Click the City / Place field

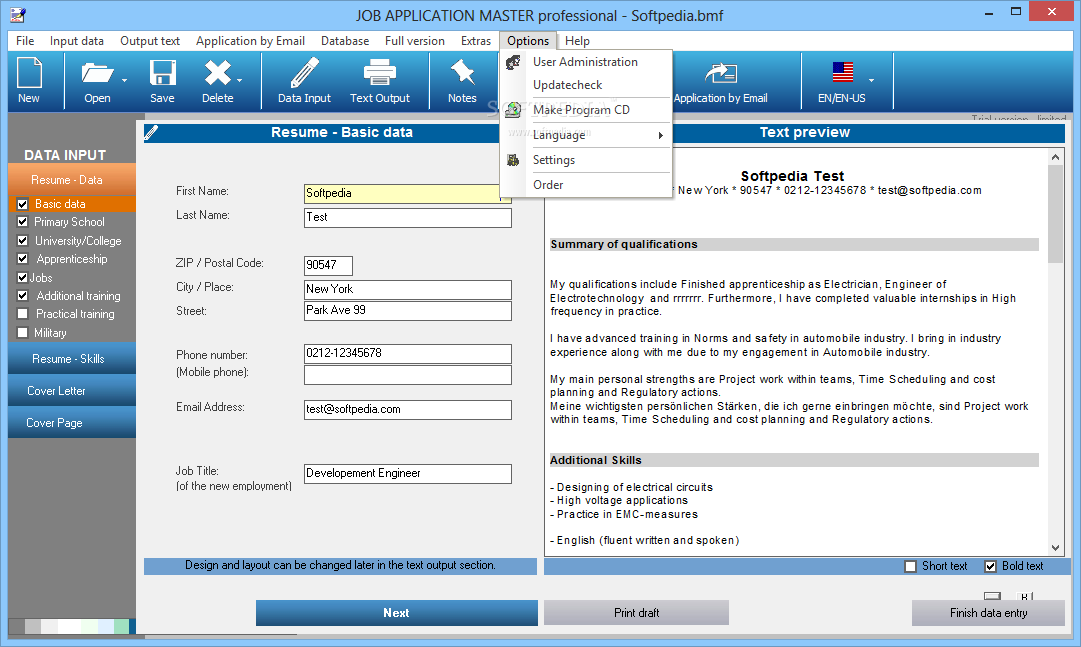point(407,289)
